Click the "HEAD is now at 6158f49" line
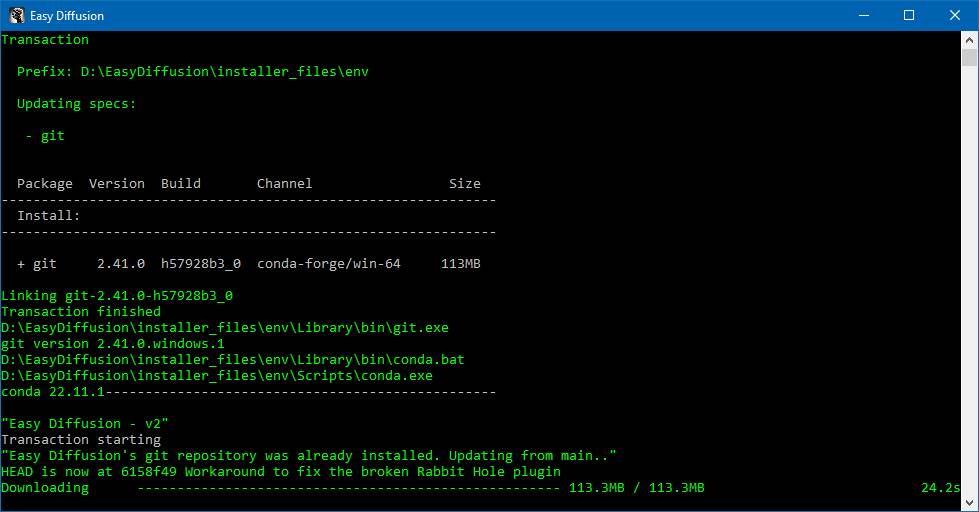Screen dimensions: 979x512 [x=280, y=472]
